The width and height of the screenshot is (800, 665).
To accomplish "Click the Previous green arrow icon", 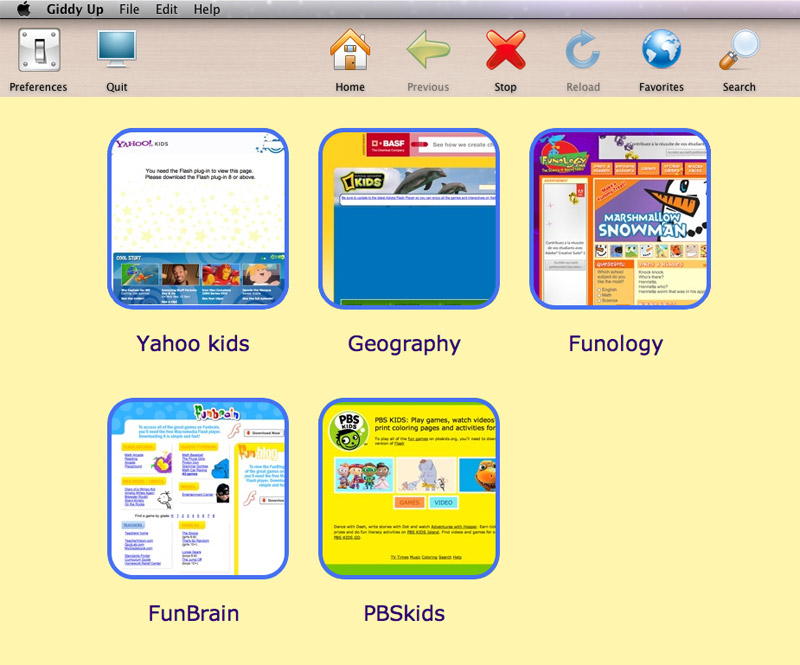I will click(428, 49).
